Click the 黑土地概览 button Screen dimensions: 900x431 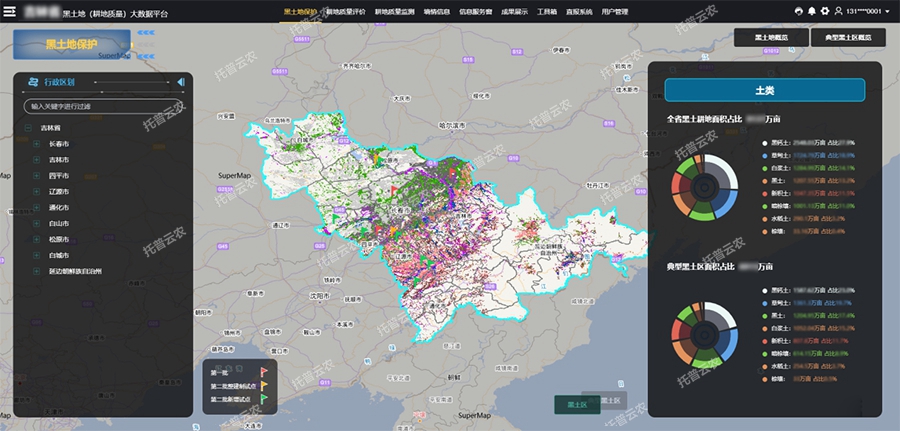tap(770, 37)
